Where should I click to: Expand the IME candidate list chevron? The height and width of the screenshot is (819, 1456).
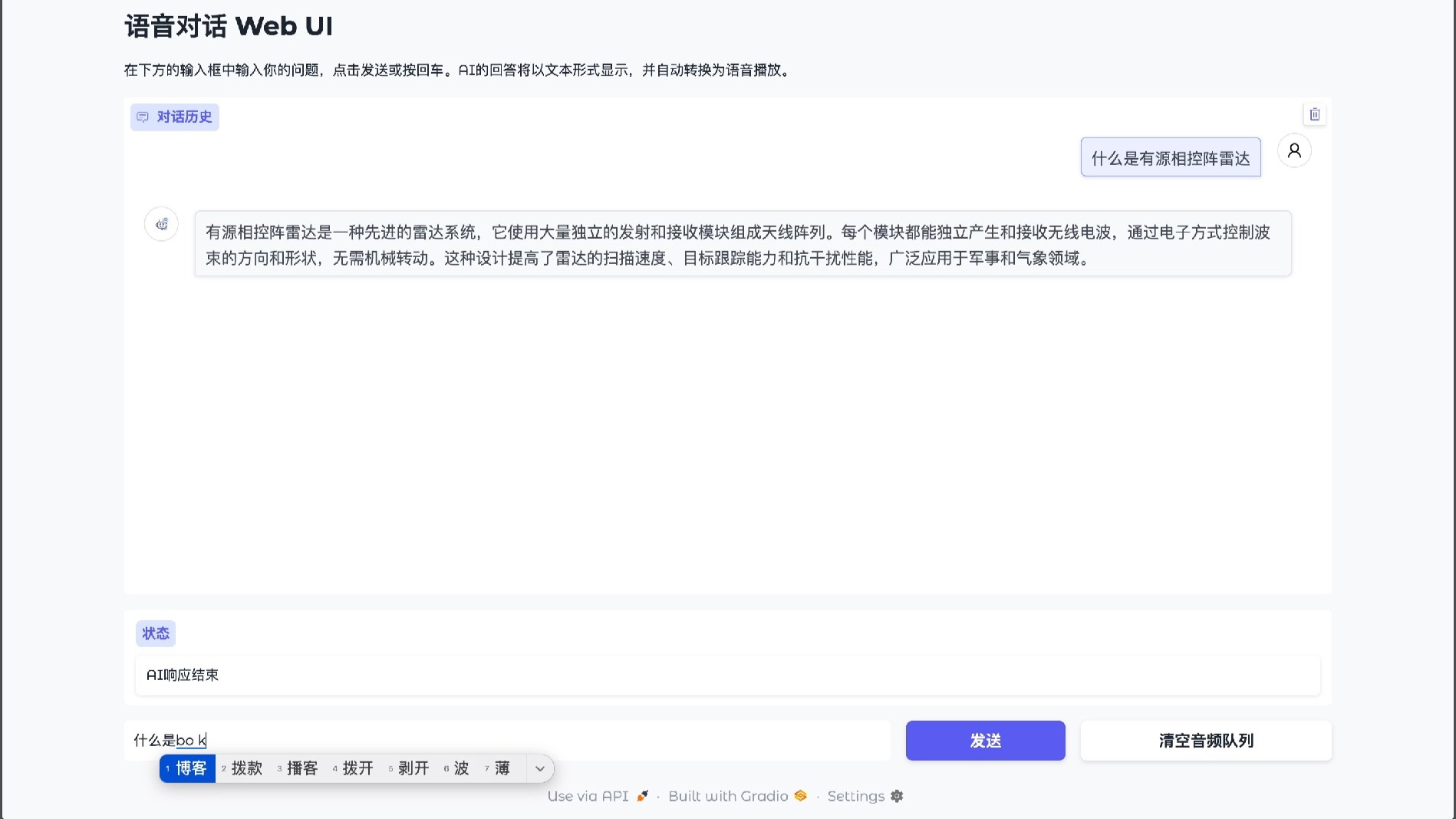(540, 768)
